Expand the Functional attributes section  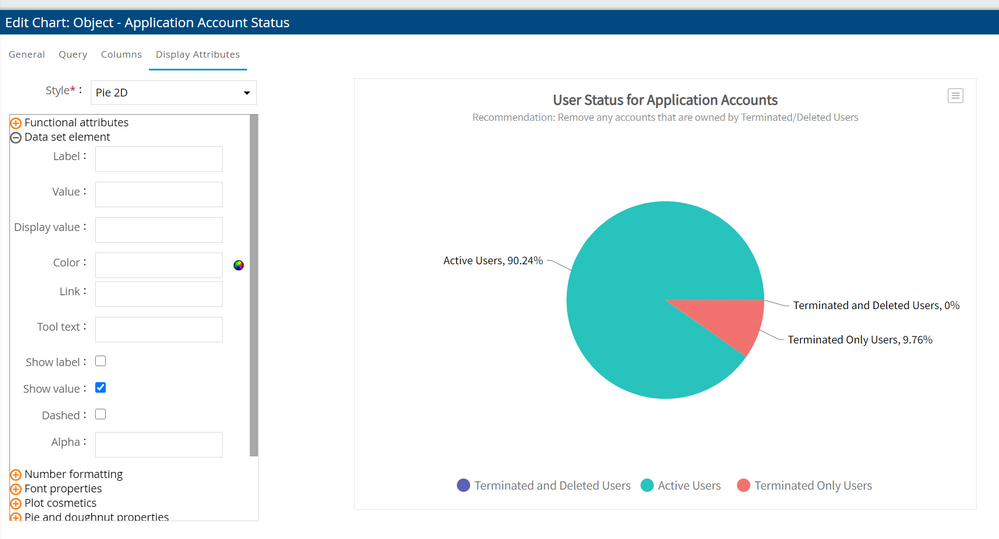click(x=16, y=123)
